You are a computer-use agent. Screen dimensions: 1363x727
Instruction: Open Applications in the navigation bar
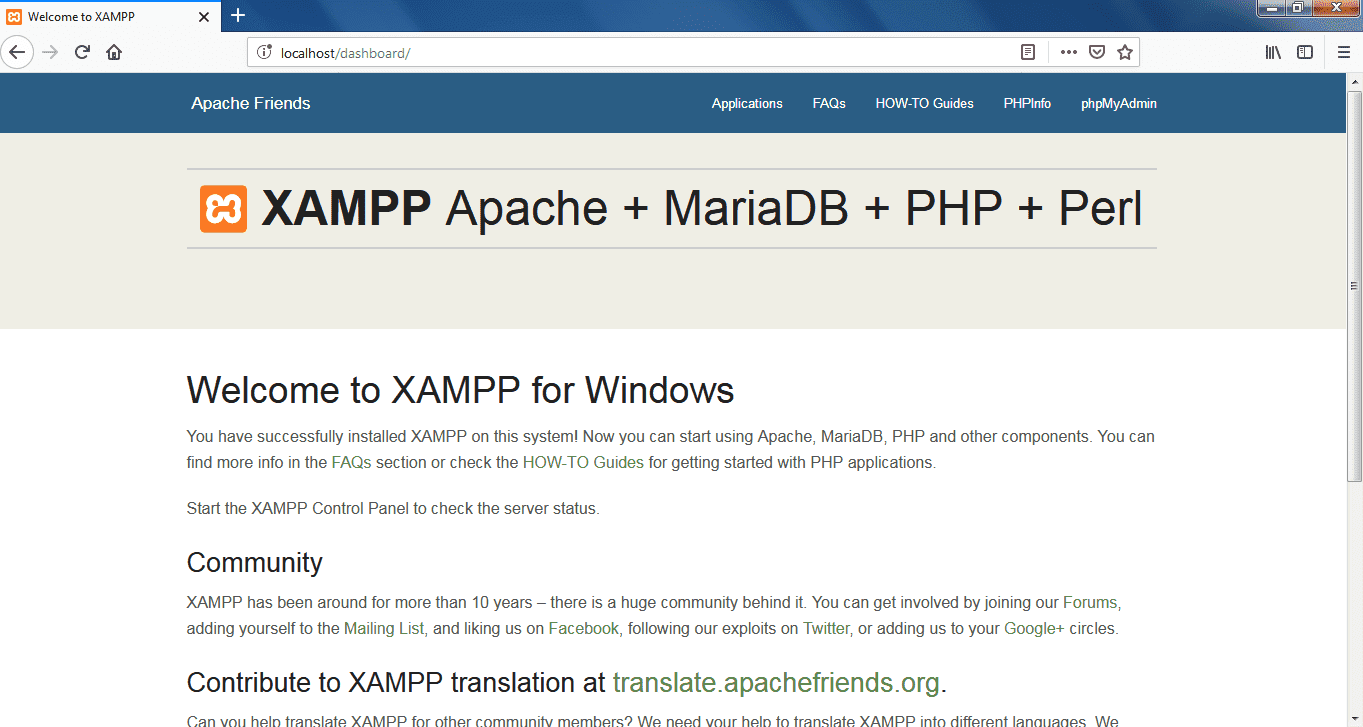(x=747, y=103)
